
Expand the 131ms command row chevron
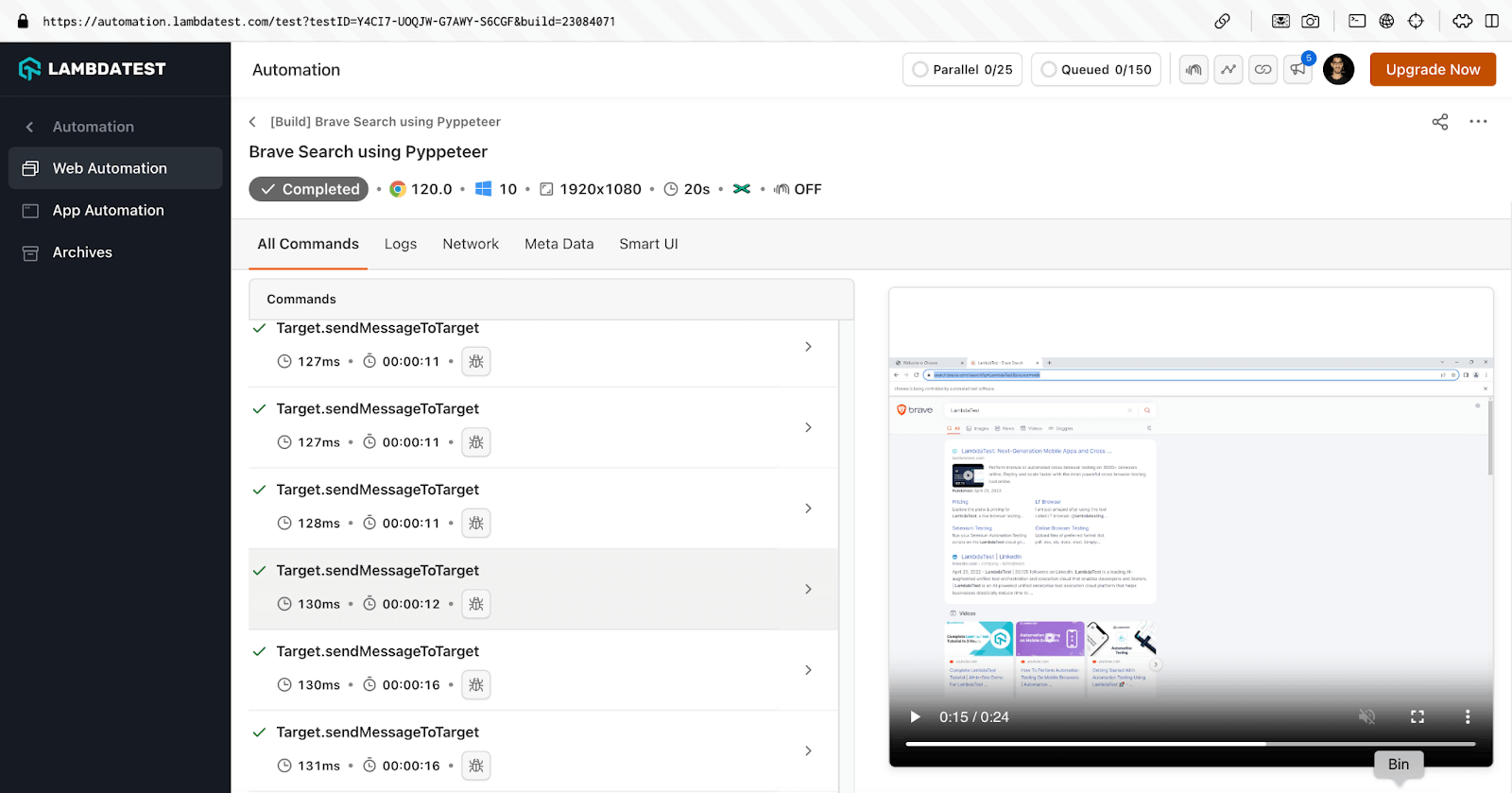coord(808,751)
